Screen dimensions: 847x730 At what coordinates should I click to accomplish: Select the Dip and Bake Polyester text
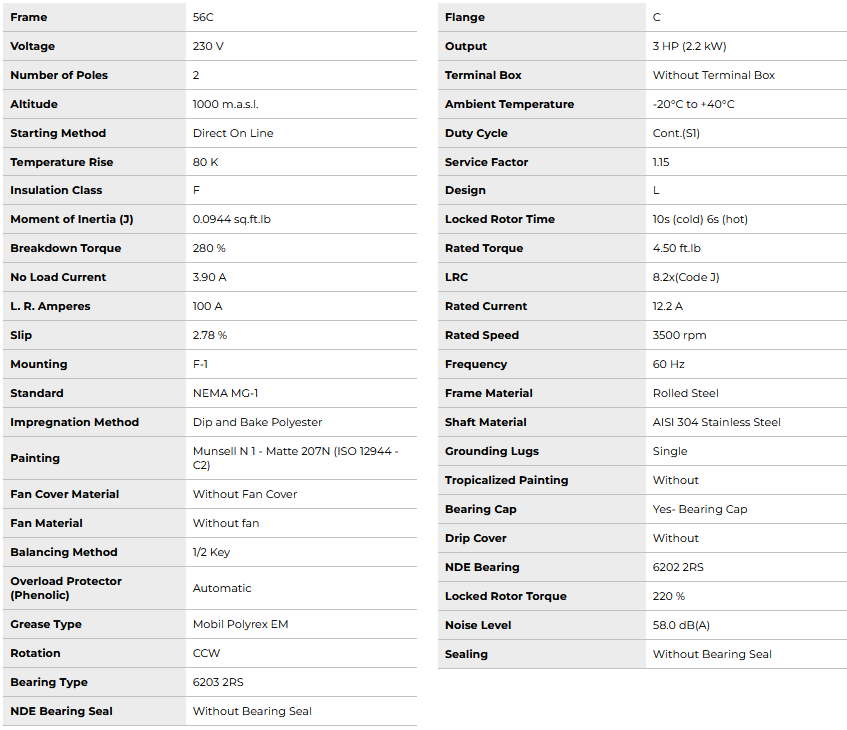tap(257, 422)
